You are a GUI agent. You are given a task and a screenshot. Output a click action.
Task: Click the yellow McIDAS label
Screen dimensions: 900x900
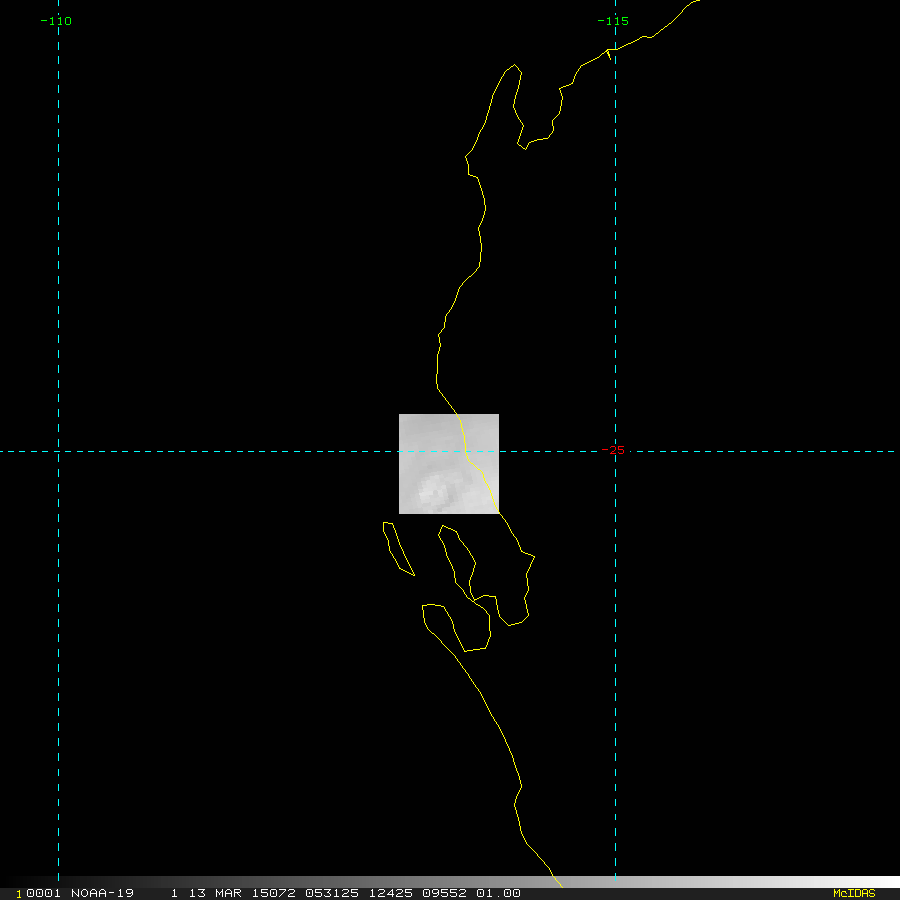pos(853,893)
